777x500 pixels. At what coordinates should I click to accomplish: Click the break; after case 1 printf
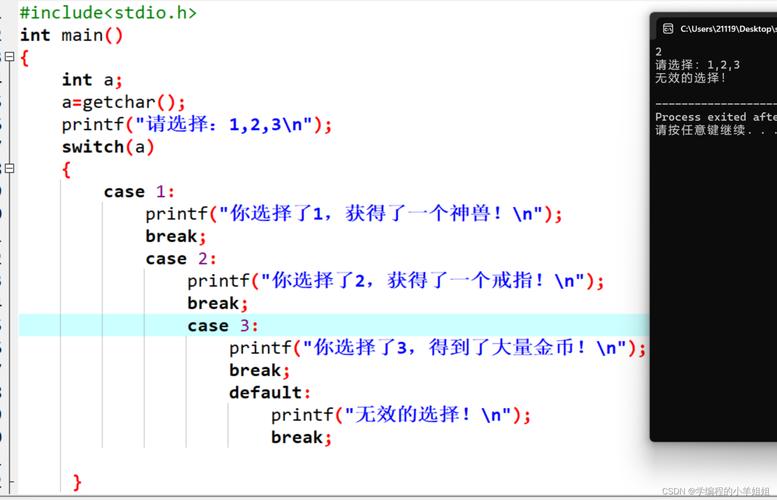176,236
